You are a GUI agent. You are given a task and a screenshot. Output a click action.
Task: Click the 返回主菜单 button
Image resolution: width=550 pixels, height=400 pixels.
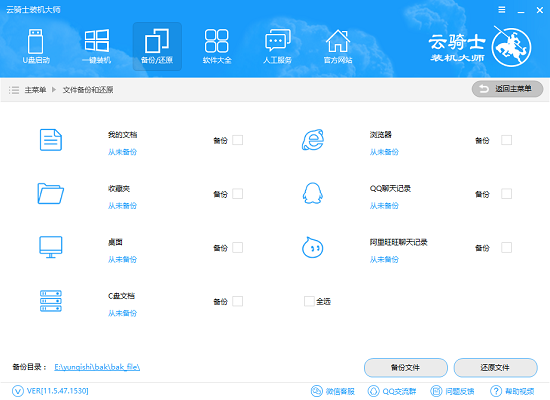507,89
